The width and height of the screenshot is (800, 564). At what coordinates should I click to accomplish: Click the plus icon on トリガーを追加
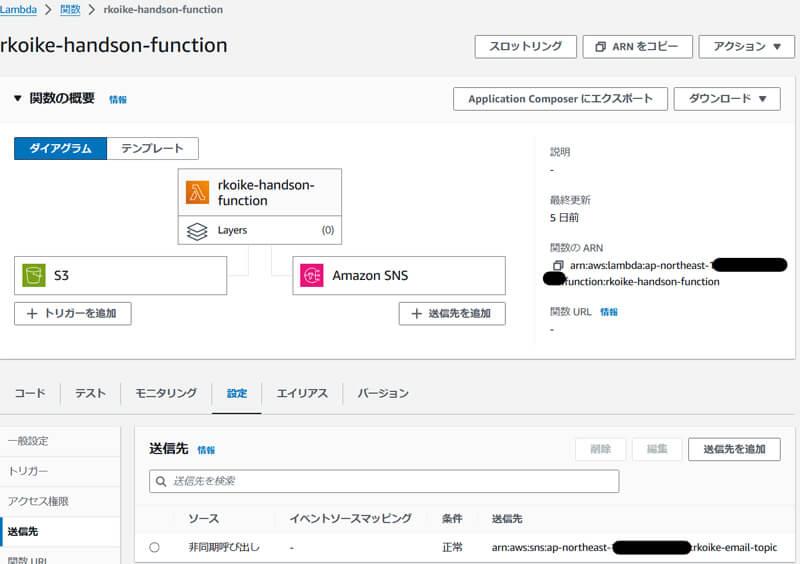[32, 313]
